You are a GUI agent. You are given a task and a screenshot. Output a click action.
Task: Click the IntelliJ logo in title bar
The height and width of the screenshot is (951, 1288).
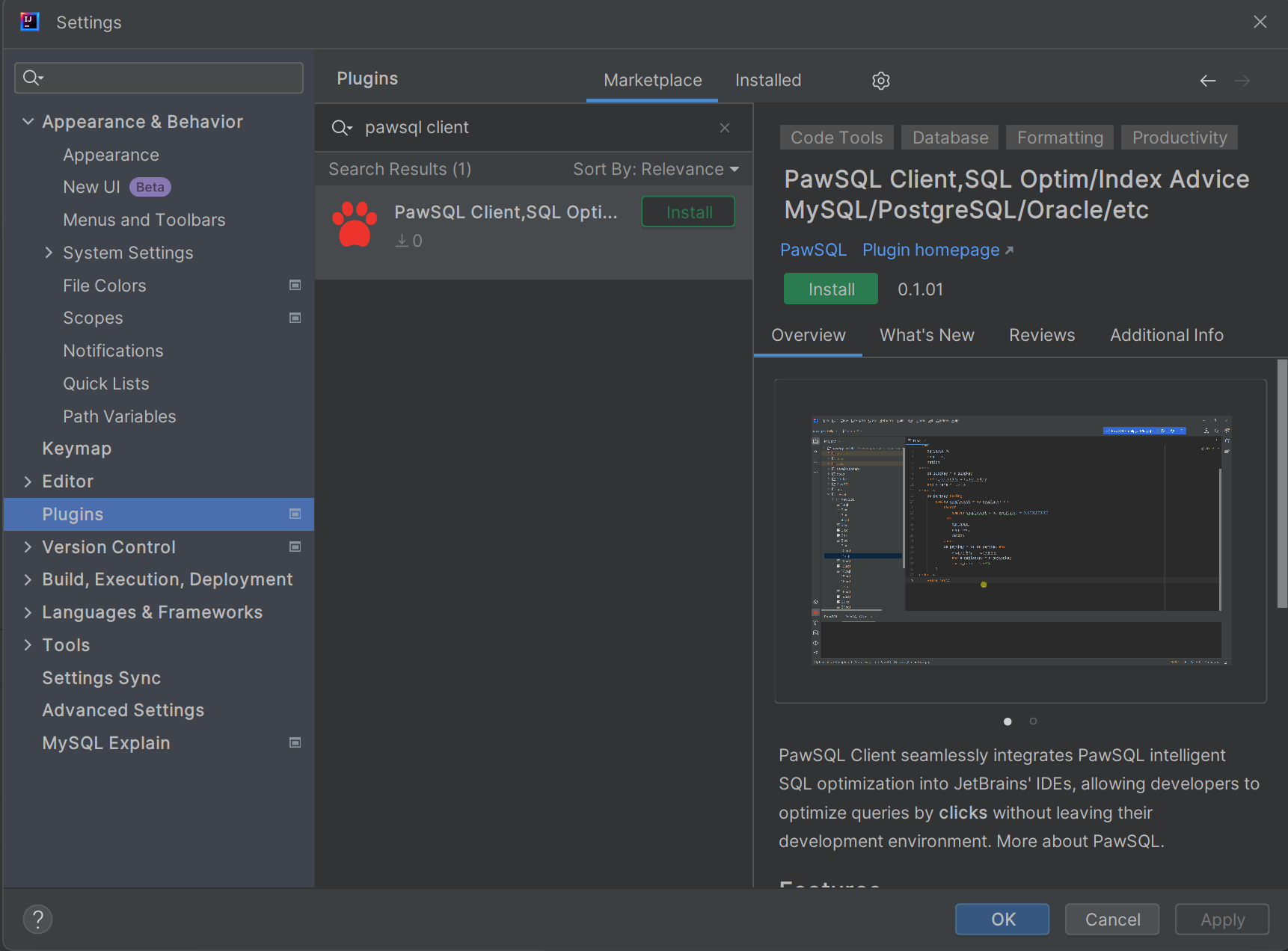pos(29,22)
